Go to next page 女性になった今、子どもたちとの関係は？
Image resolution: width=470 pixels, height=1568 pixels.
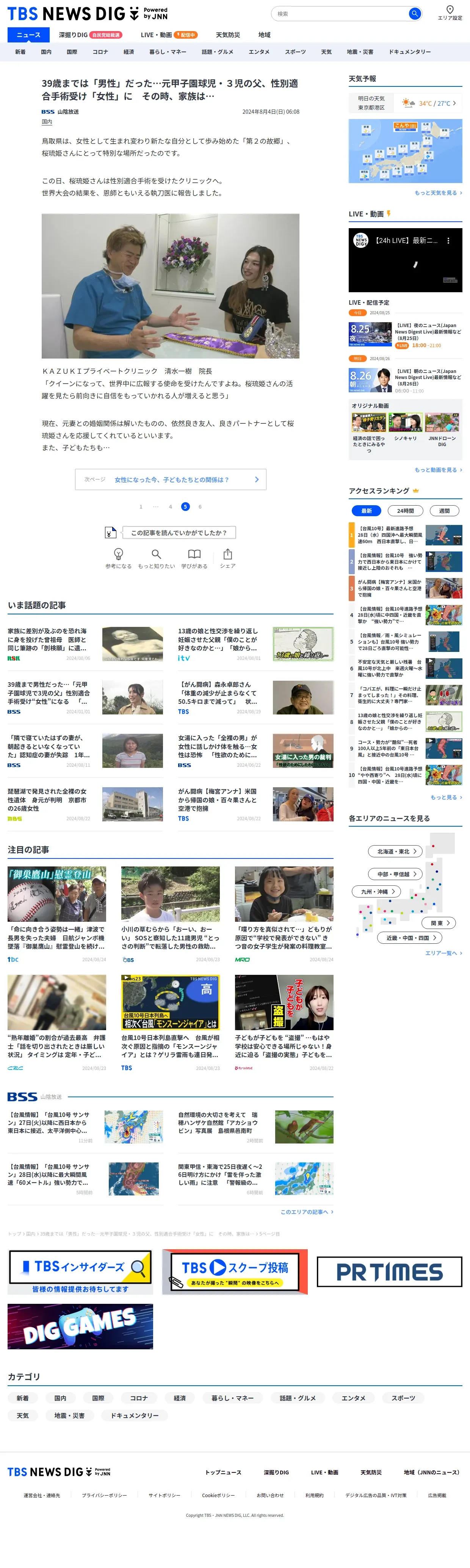(171, 480)
